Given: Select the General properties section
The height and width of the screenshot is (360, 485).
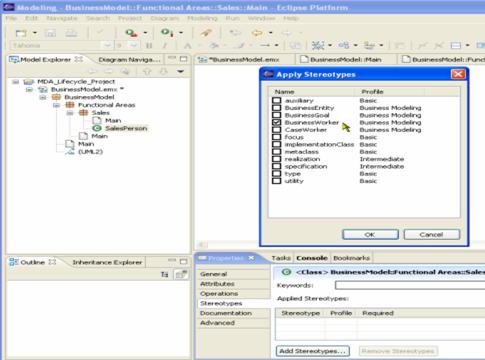Looking at the screenshot, I should coord(233,274).
